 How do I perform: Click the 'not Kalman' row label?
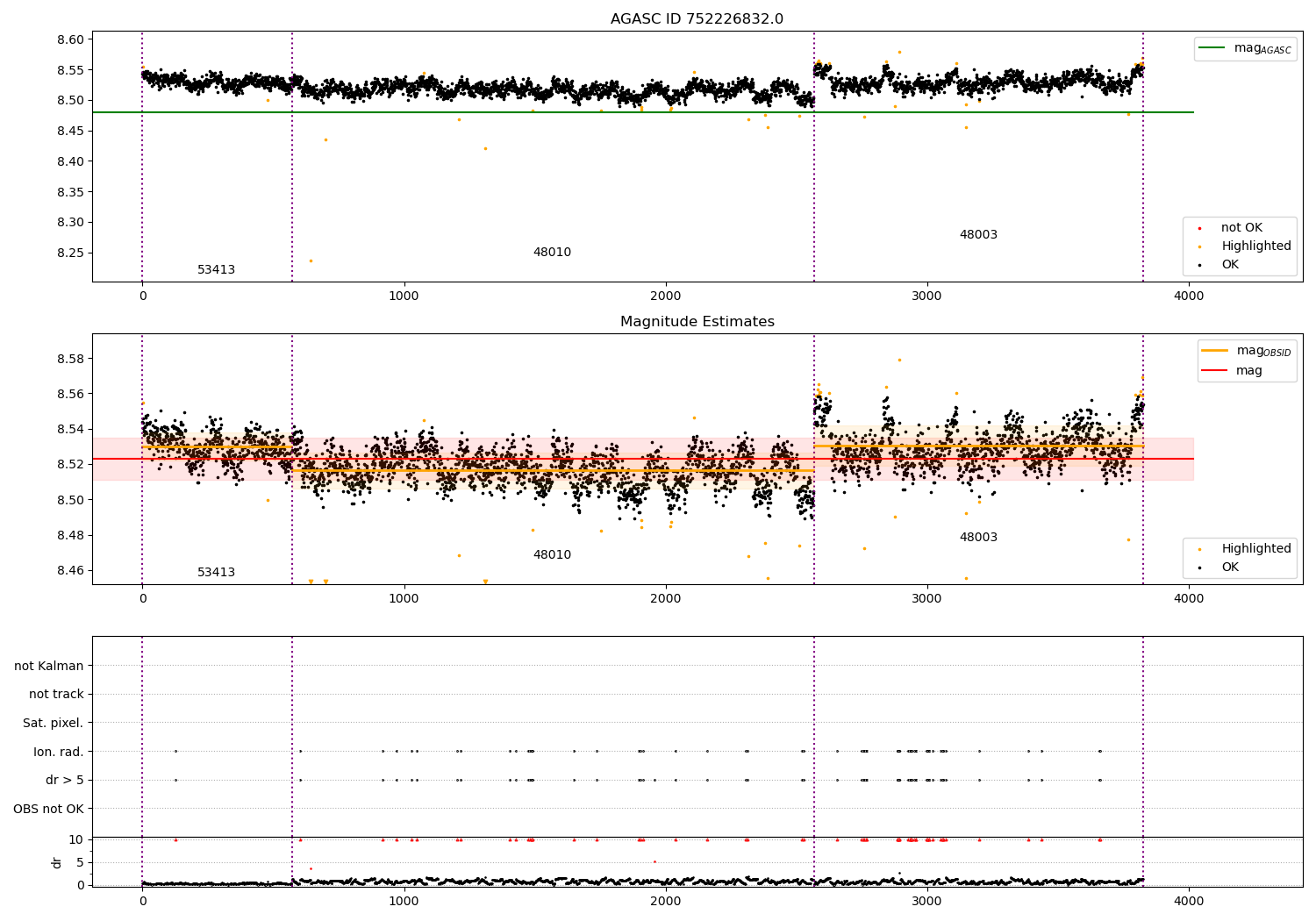click(x=49, y=666)
